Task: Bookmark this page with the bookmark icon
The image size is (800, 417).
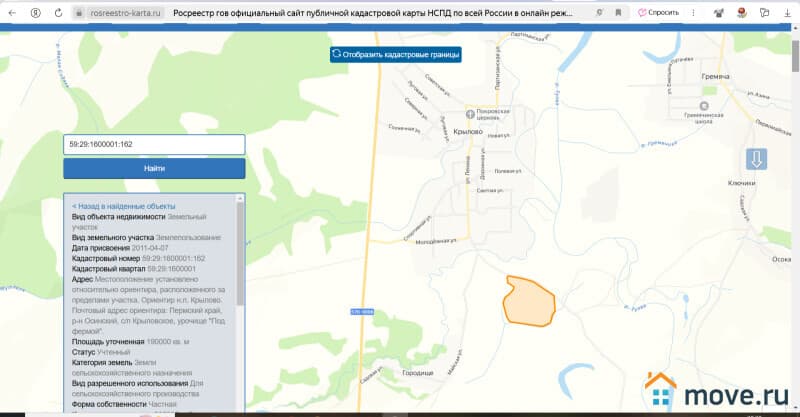Action: pos(618,13)
